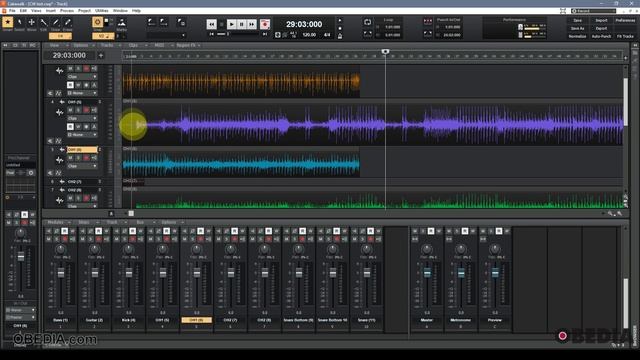Open Preferences from the custom module
This screenshot has width=640, height=360.
pos(625,20)
